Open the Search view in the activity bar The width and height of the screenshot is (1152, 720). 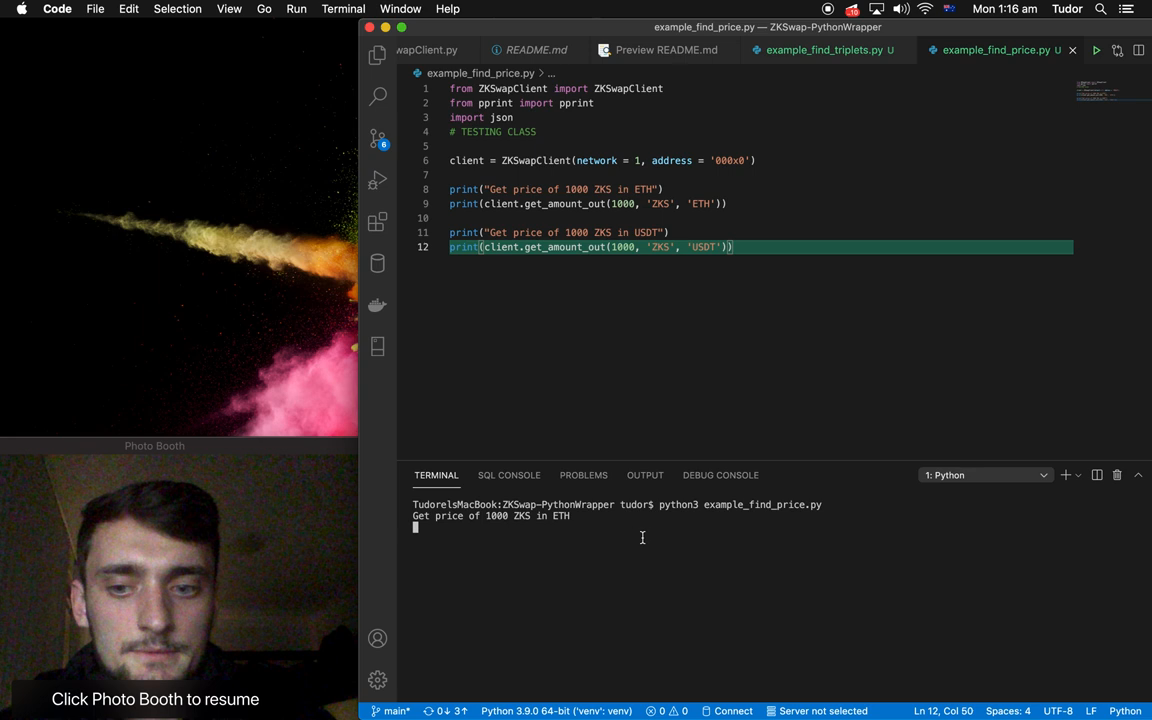pos(378,96)
